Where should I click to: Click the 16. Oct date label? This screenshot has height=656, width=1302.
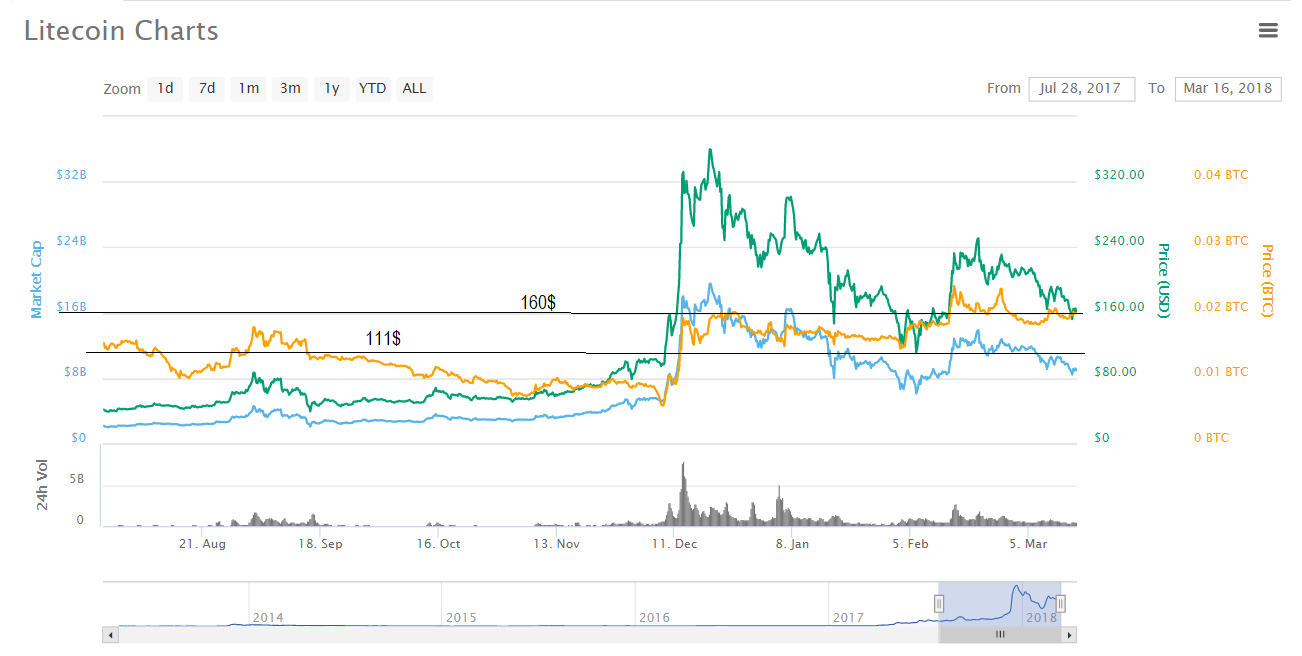tap(438, 544)
